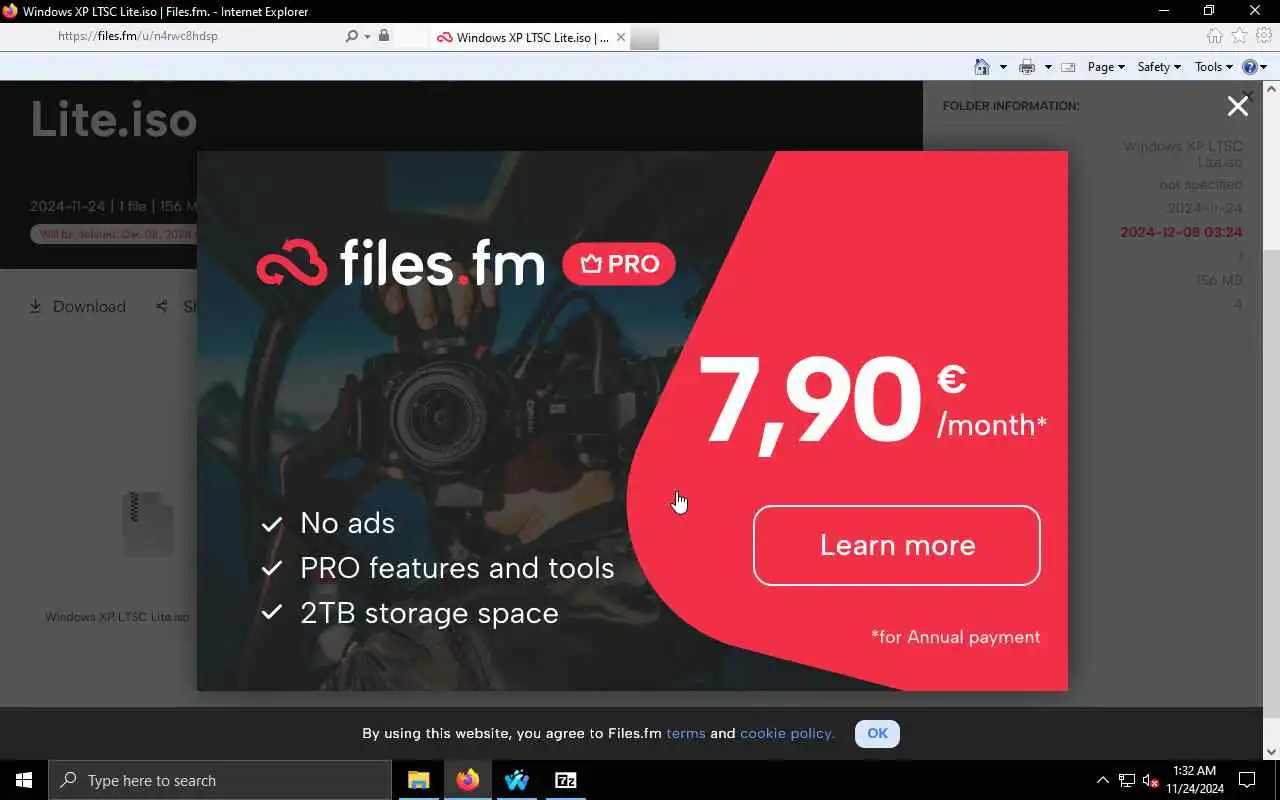The width and height of the screenshot is (1280, 800).
Task: Click '2TB storage space' line
Action: [429, 613]
